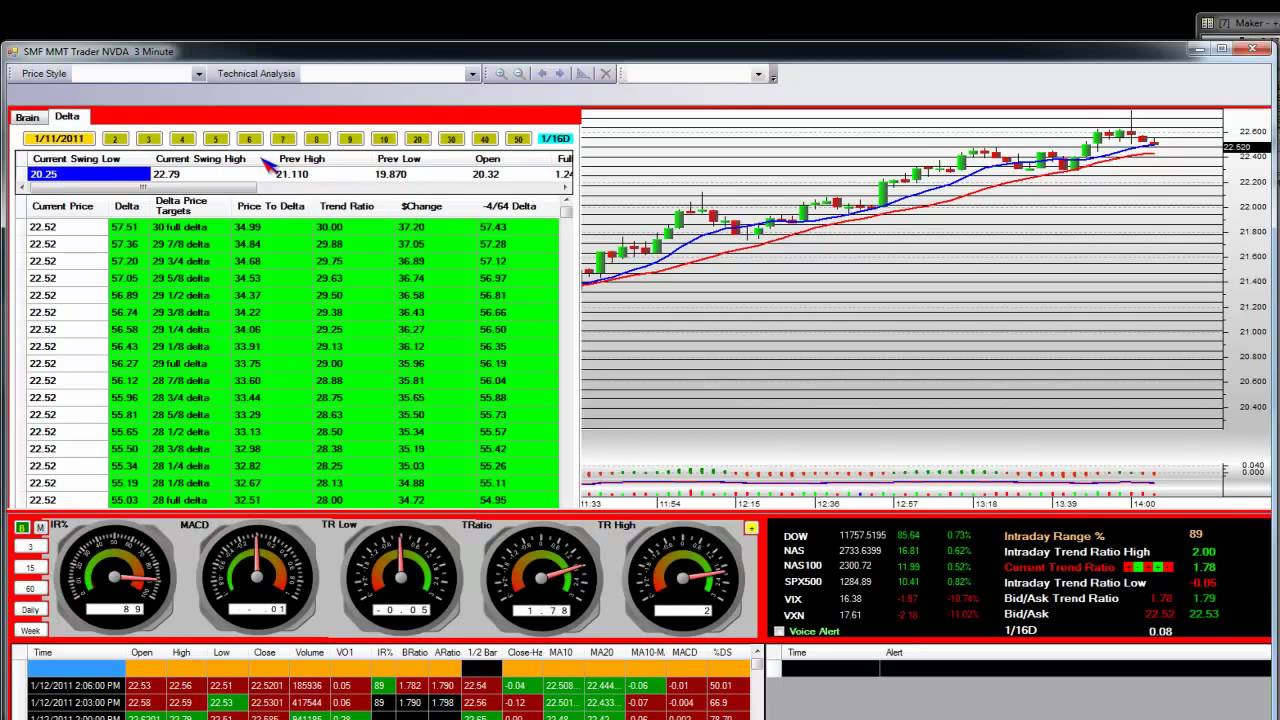Screen dimensions: 1280x720
Task: Click the left arrow chart scroll icon
Action: click(x=542, y=74)
